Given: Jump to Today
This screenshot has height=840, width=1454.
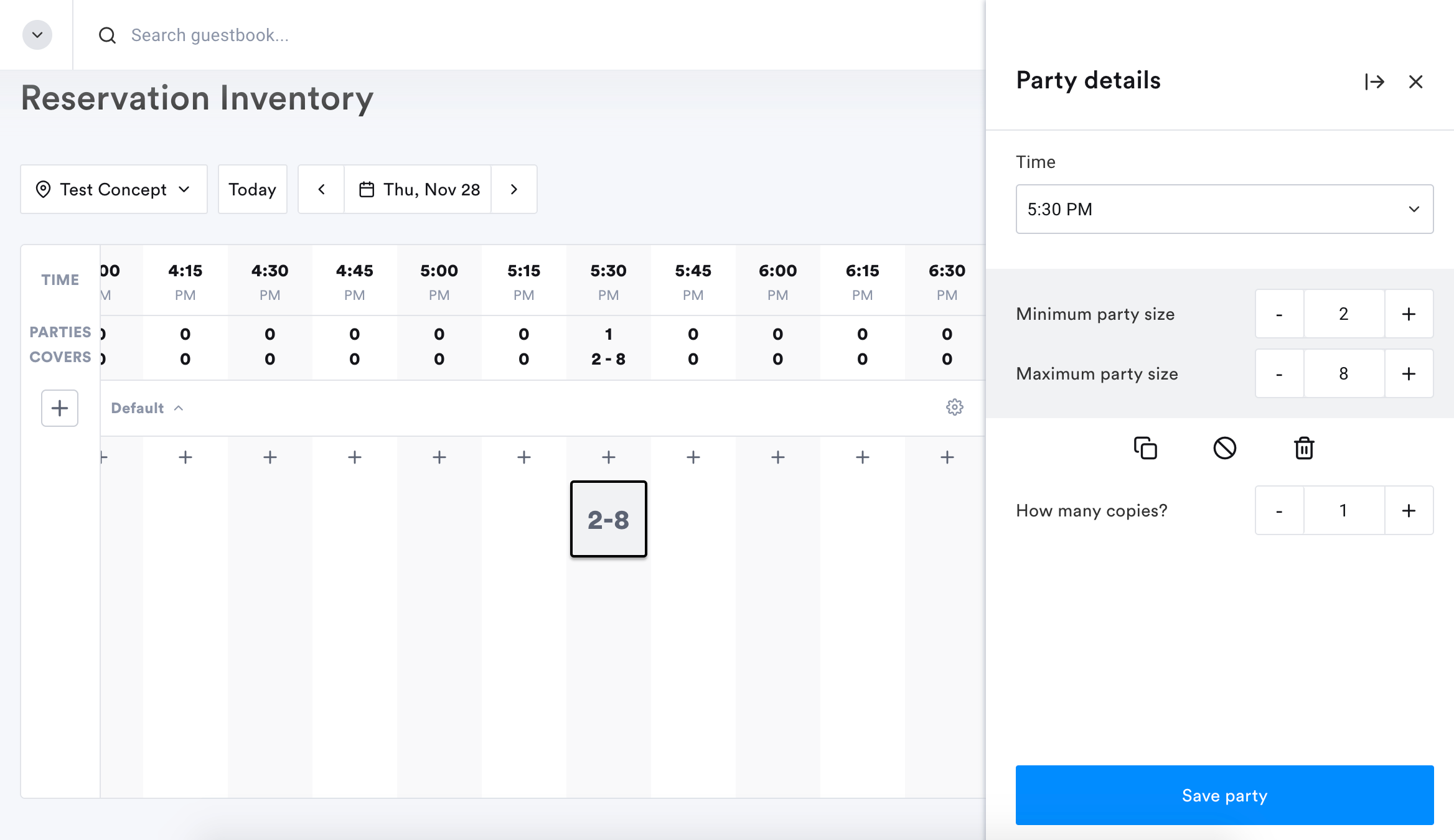Looking at the screenshot, I should coord(253,189).
